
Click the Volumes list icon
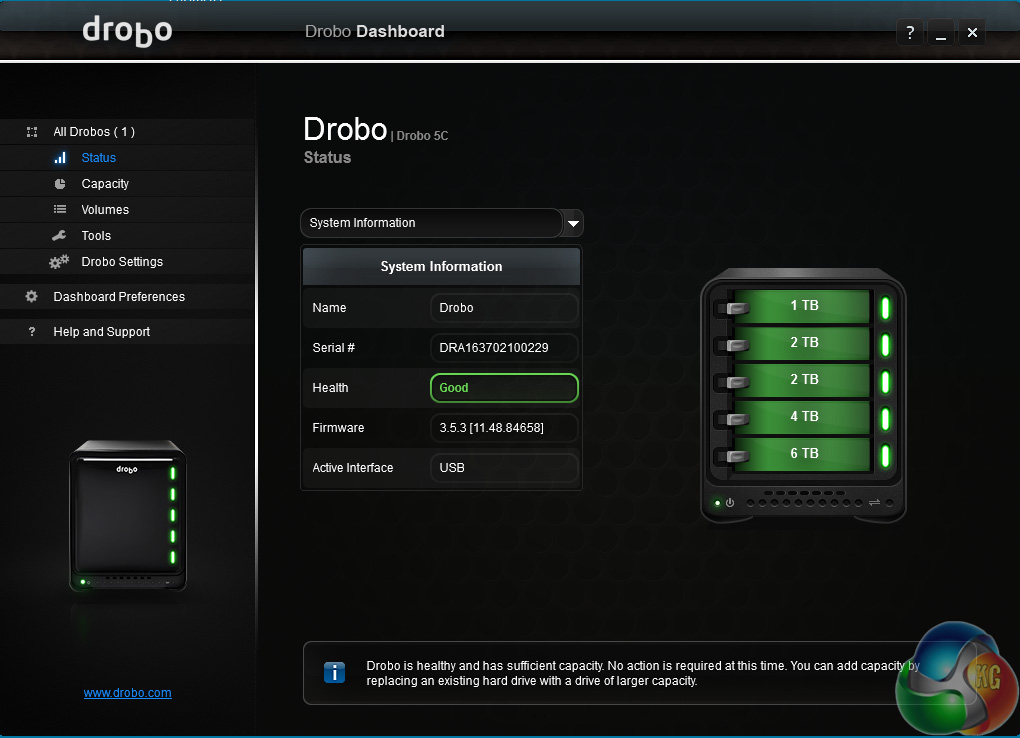pyautogui.click(x=60, y=210)
